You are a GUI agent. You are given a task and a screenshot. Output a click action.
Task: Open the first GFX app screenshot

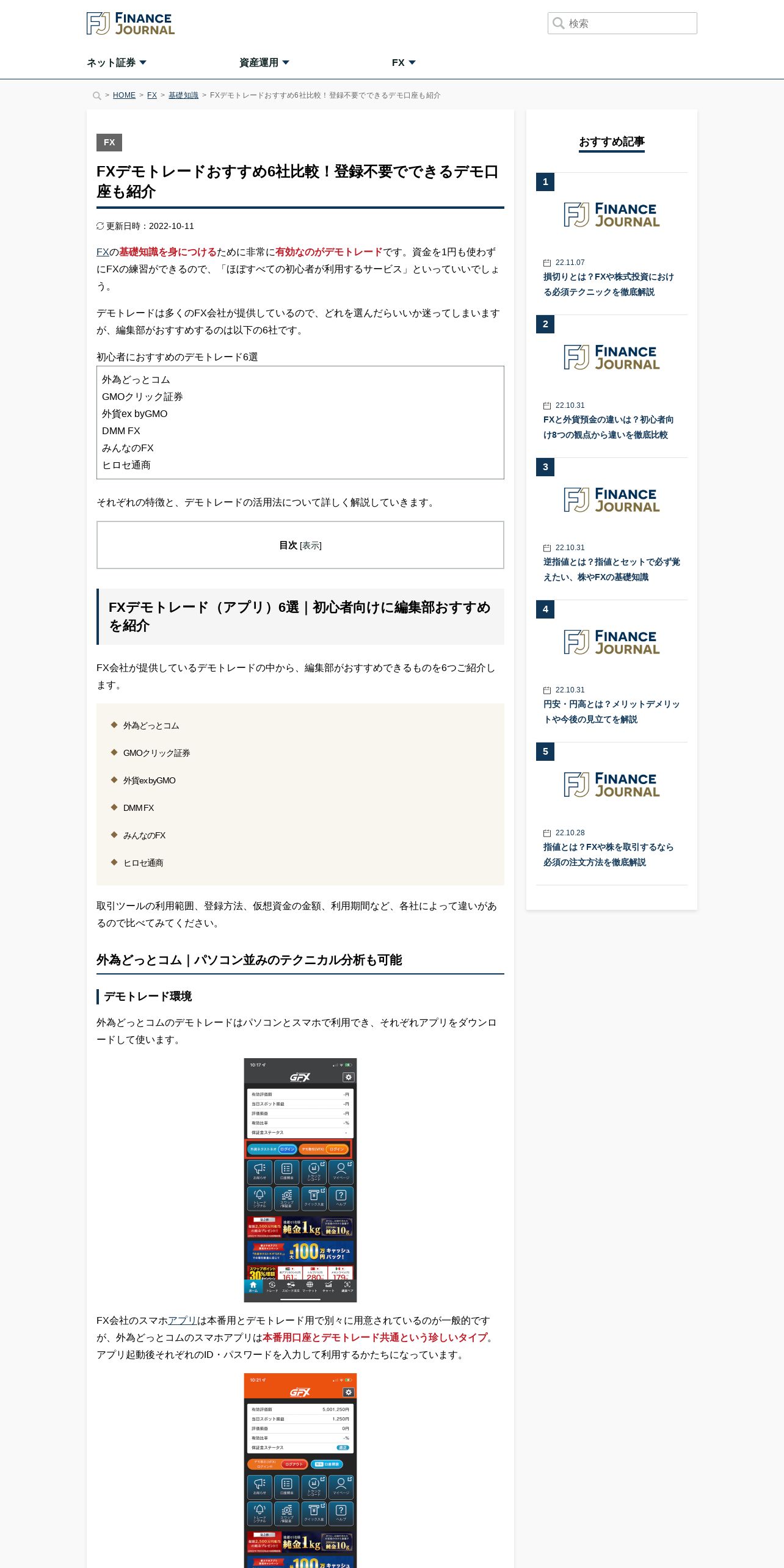click(x=300, y=1180)
